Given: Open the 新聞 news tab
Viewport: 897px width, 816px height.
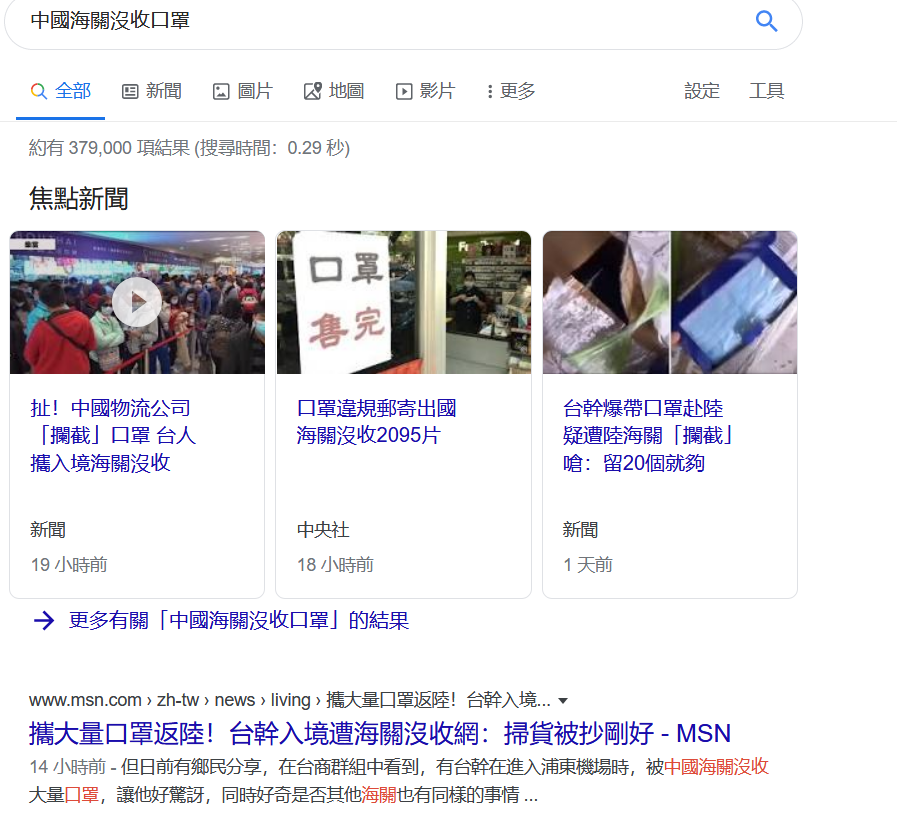Looking at the screenshot, I should [152, 91].
